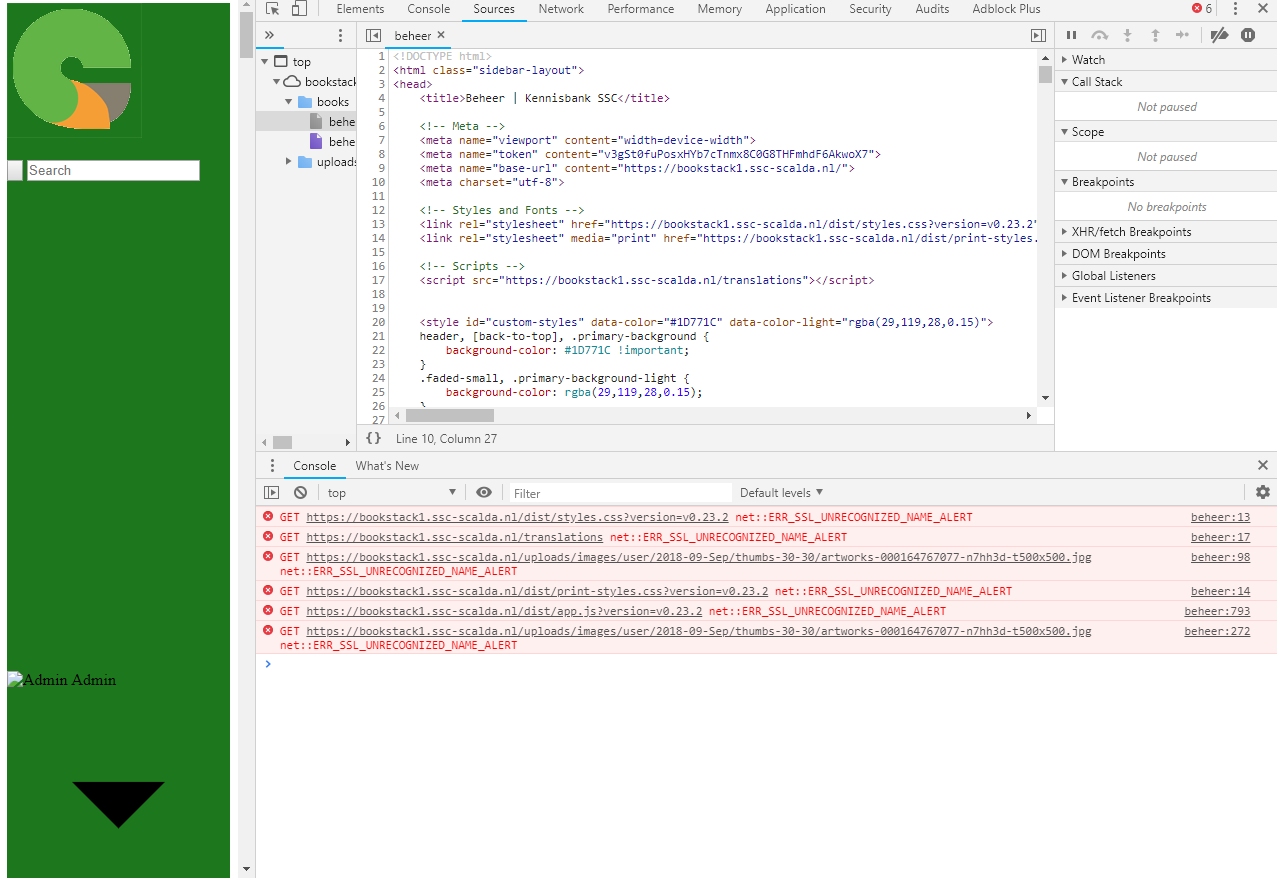Viewport: 1277px width, 878px height.
Task: Click the green logo on the page
Action: pyautogui.click(x=74, y=70)
